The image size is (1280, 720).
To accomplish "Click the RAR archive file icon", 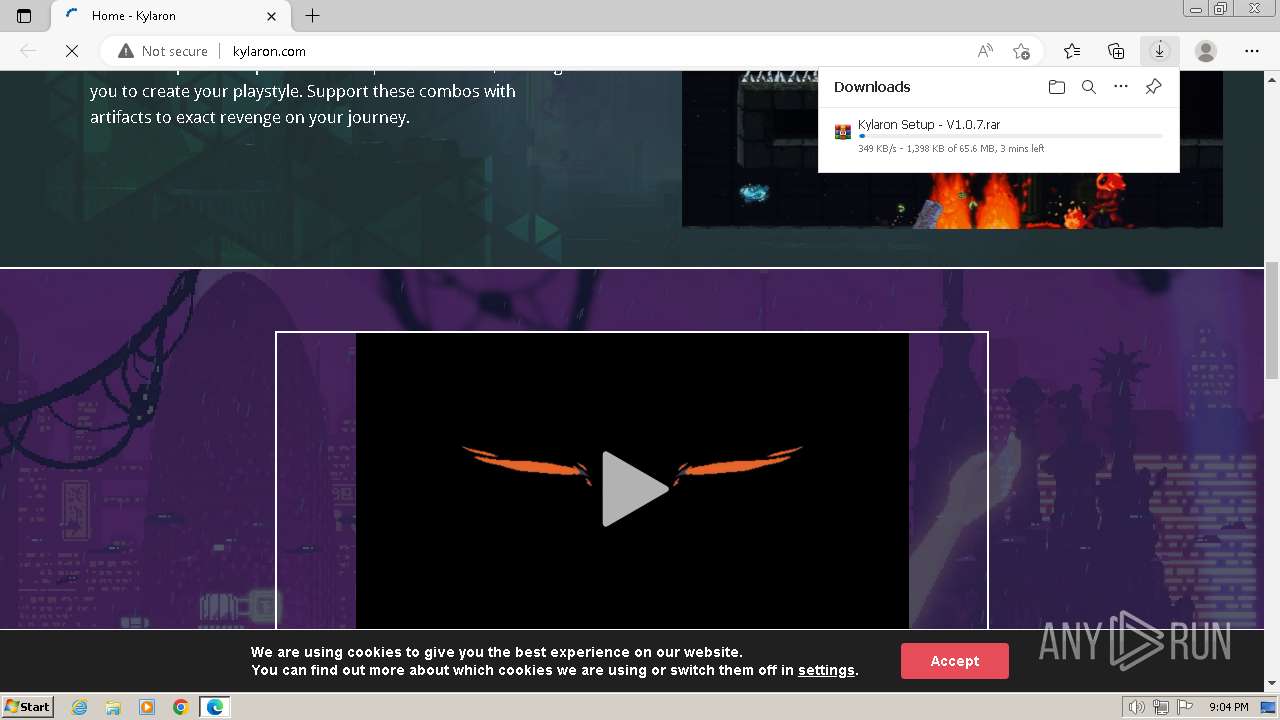I will point(843,132).
